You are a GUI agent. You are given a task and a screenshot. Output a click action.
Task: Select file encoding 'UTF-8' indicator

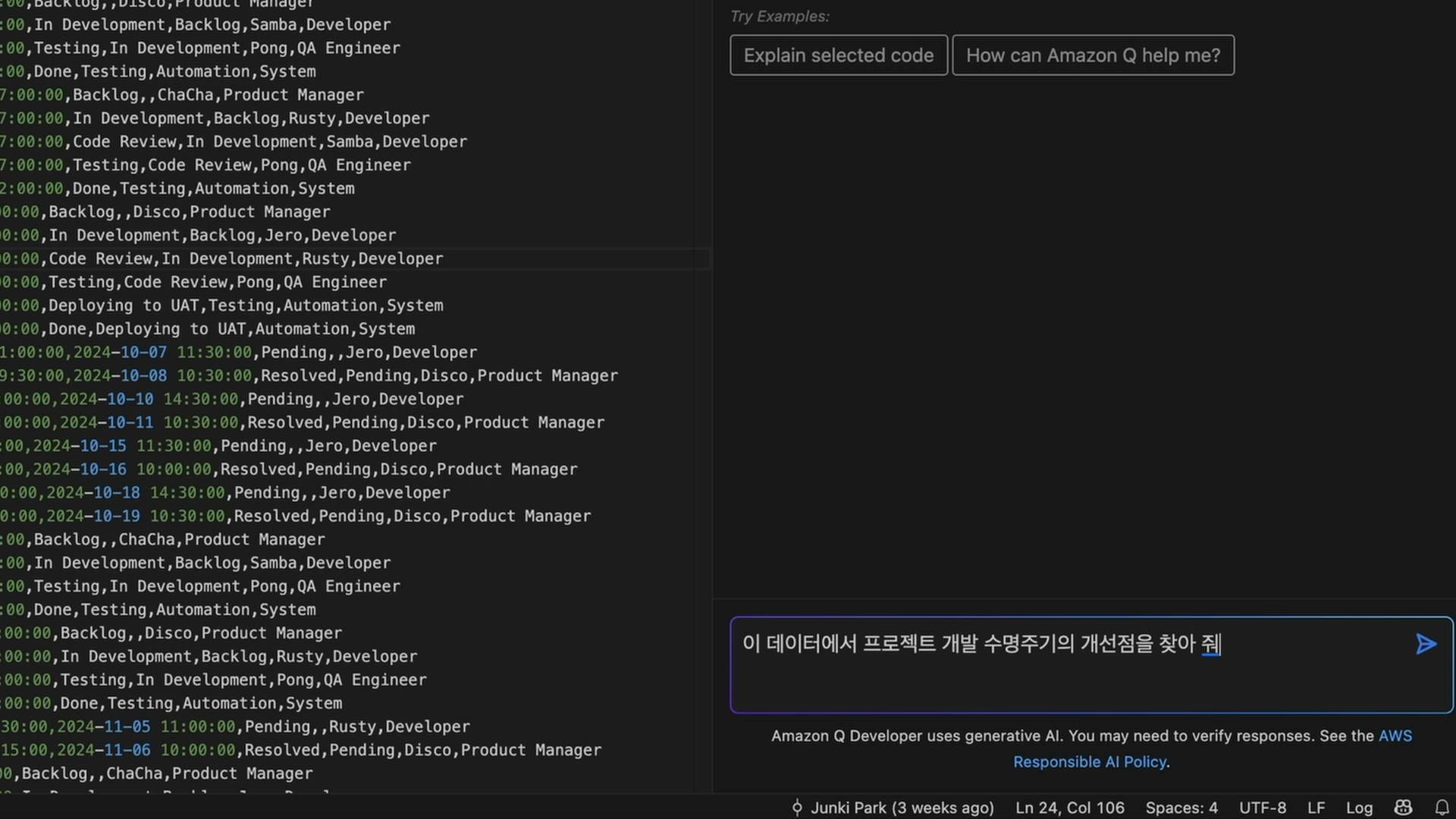click(x=1262, y=808)
